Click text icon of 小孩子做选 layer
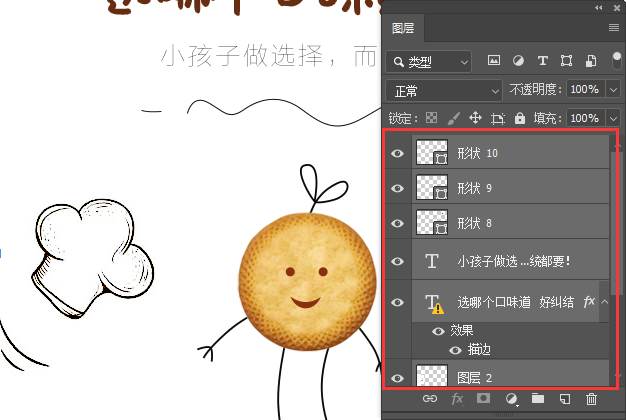Viewport: 626px width, 420px height. pyautogui.click(x=432, y=261)
